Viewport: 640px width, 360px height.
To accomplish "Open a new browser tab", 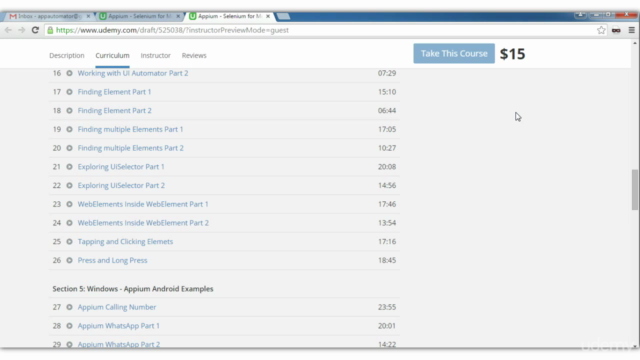I will click(284, 16).
